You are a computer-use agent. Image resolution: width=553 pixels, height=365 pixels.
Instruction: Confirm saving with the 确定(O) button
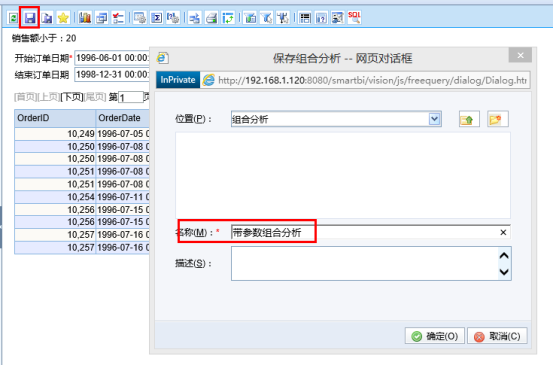(x=434, y=336)
